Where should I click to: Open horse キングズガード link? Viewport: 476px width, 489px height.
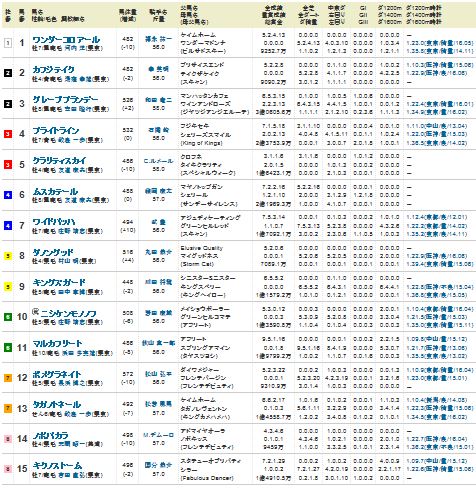(59, 283)
